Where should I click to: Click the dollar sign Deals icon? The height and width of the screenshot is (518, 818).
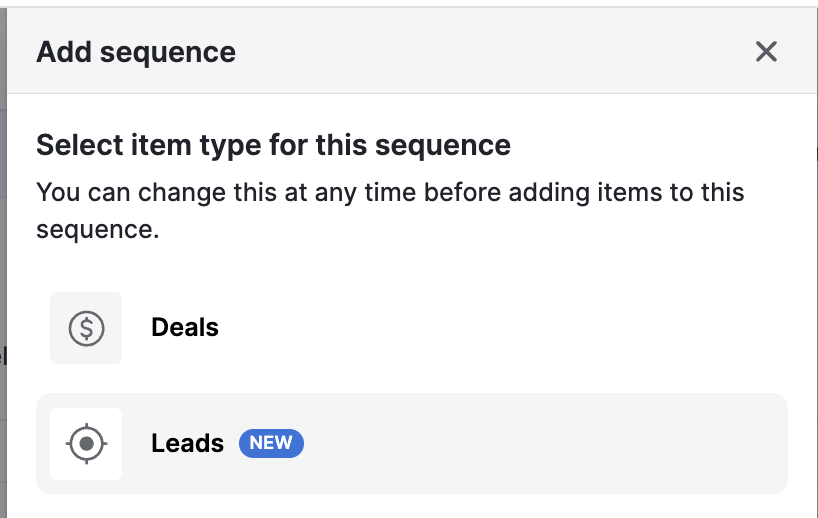click(86, 328)
